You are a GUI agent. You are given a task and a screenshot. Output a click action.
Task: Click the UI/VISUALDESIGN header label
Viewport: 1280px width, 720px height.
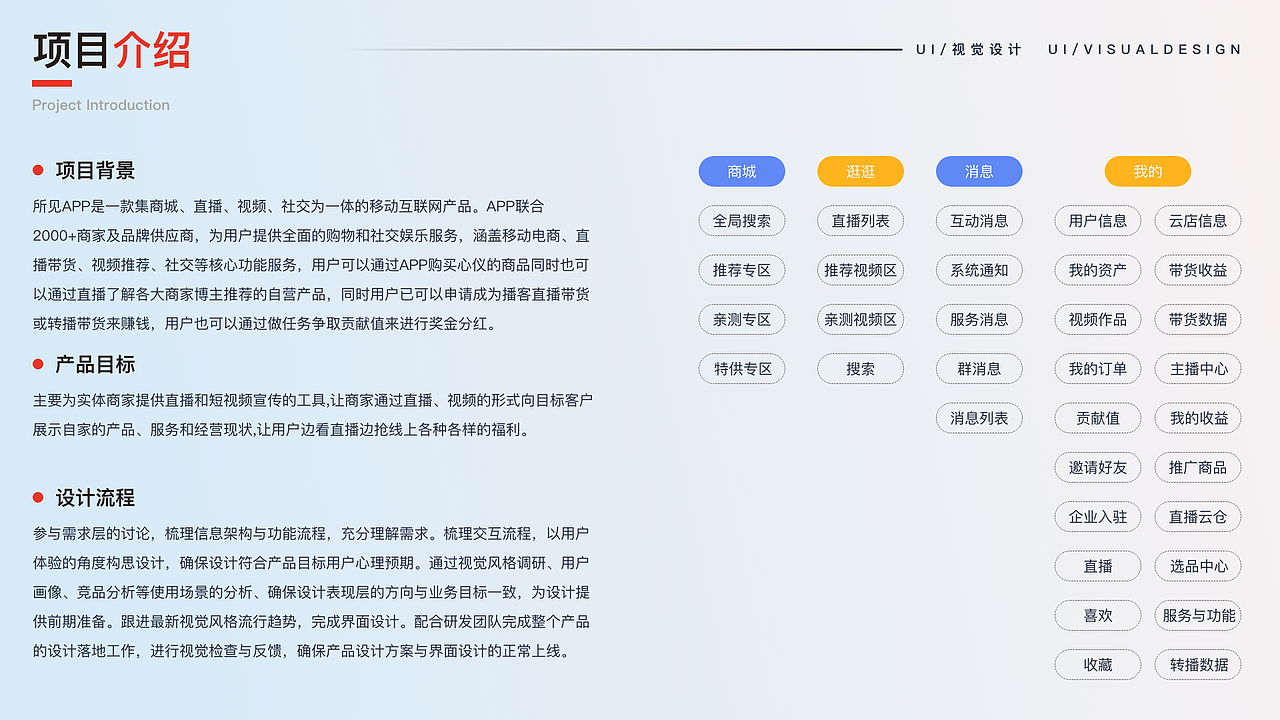pyautogui.click(x=1145, y=49)
